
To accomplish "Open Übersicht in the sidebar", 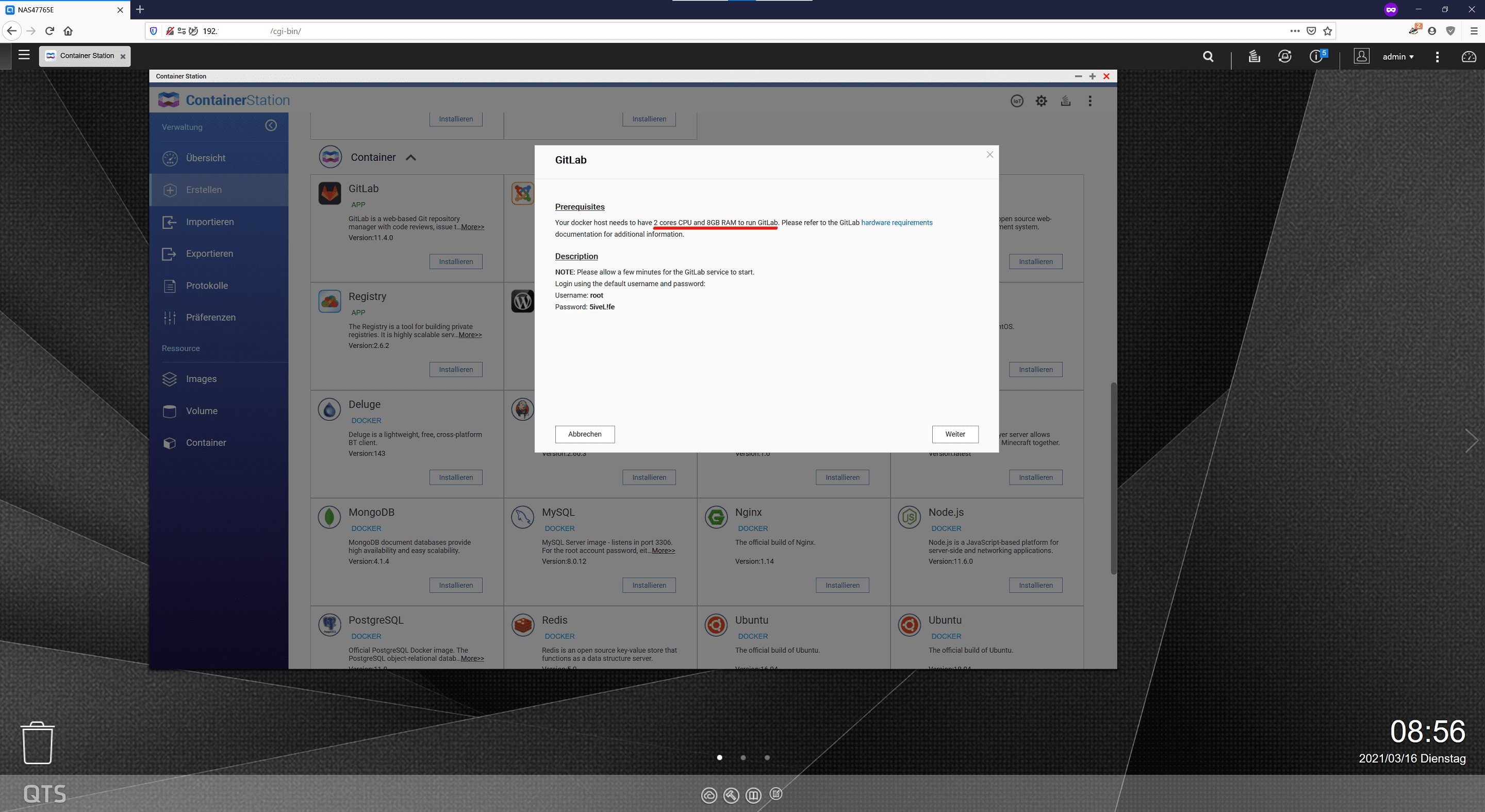I will (219, 158).
